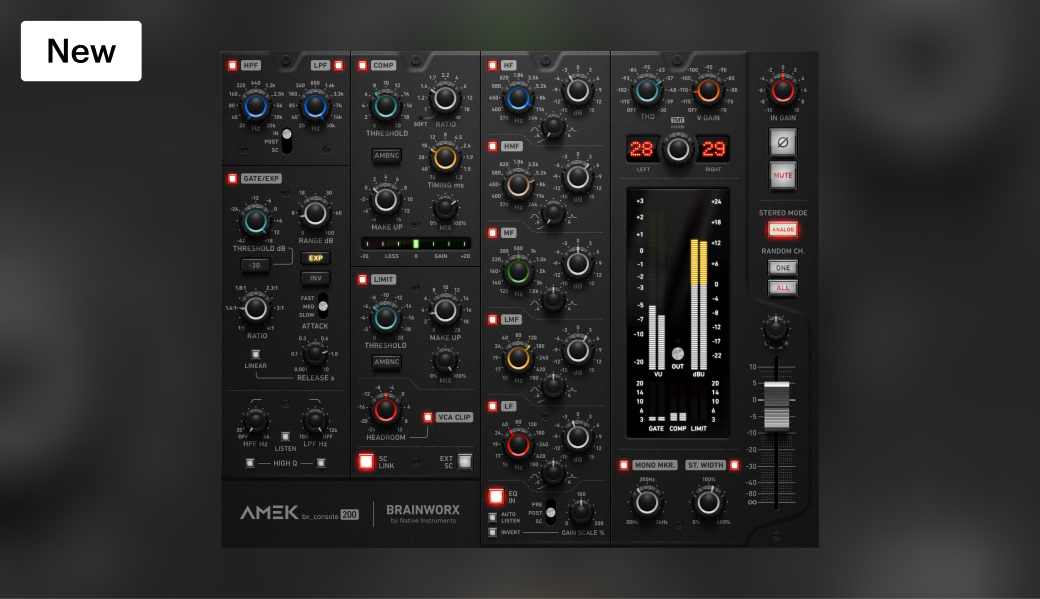Toggle the EXT SC button
This screenshot has height=599, width=1040.
click(x=465, y=461)
